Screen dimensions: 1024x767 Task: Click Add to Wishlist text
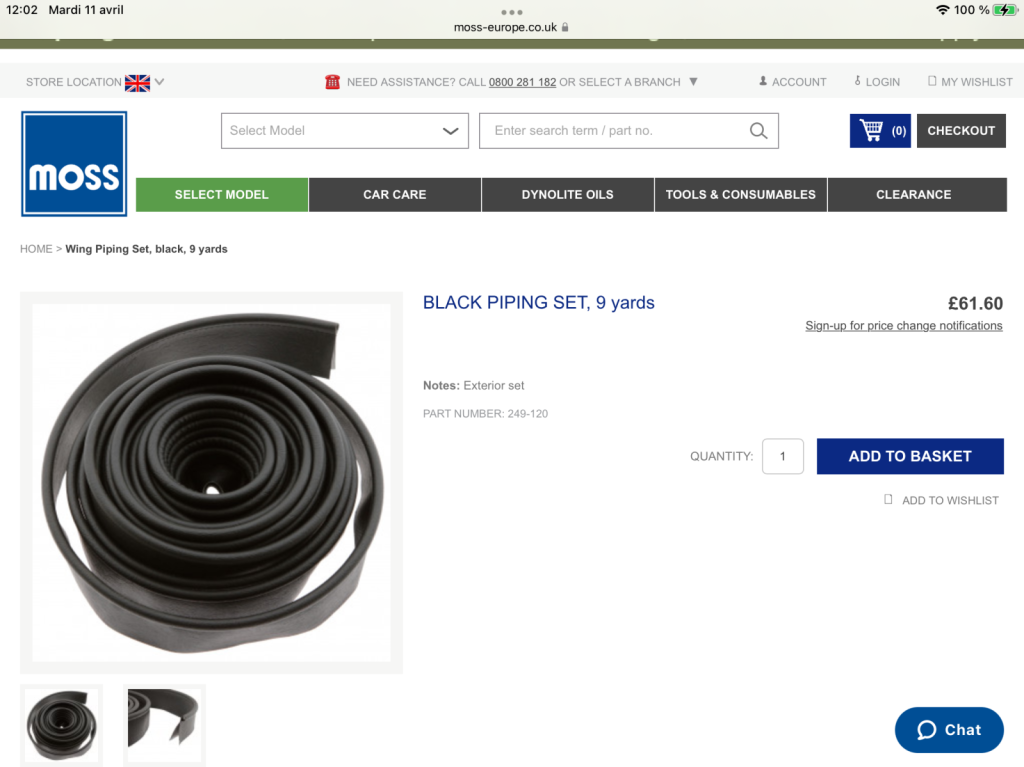pyautogui.click(x=950, y=500)
